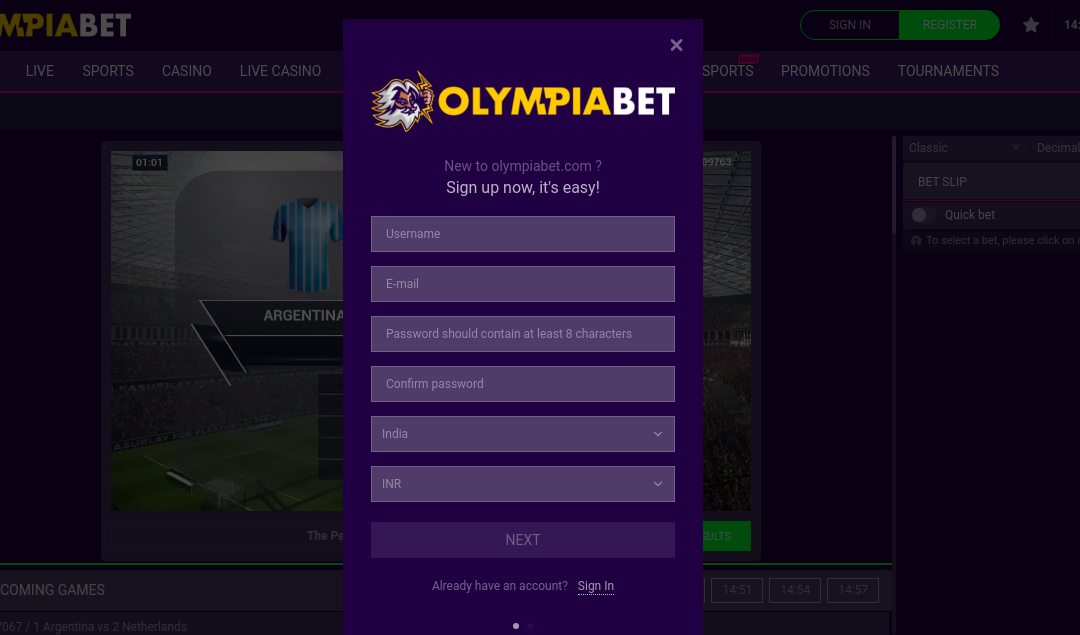Click the second step pagination dot
Viewport: 1080px width, 635px height.
tap(530, 626)
